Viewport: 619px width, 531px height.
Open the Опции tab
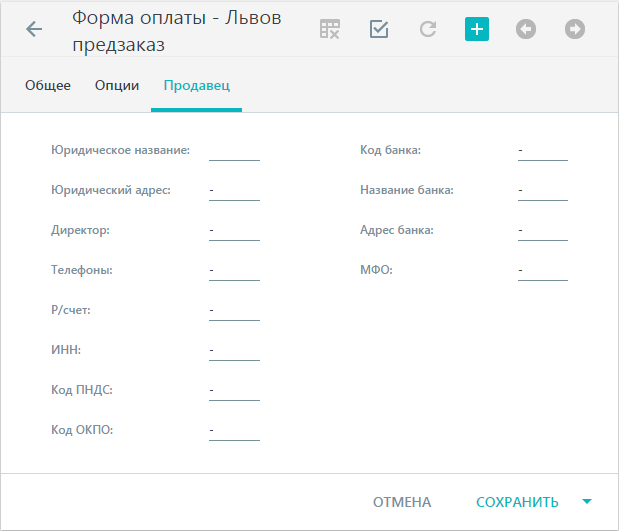[117, 85]
